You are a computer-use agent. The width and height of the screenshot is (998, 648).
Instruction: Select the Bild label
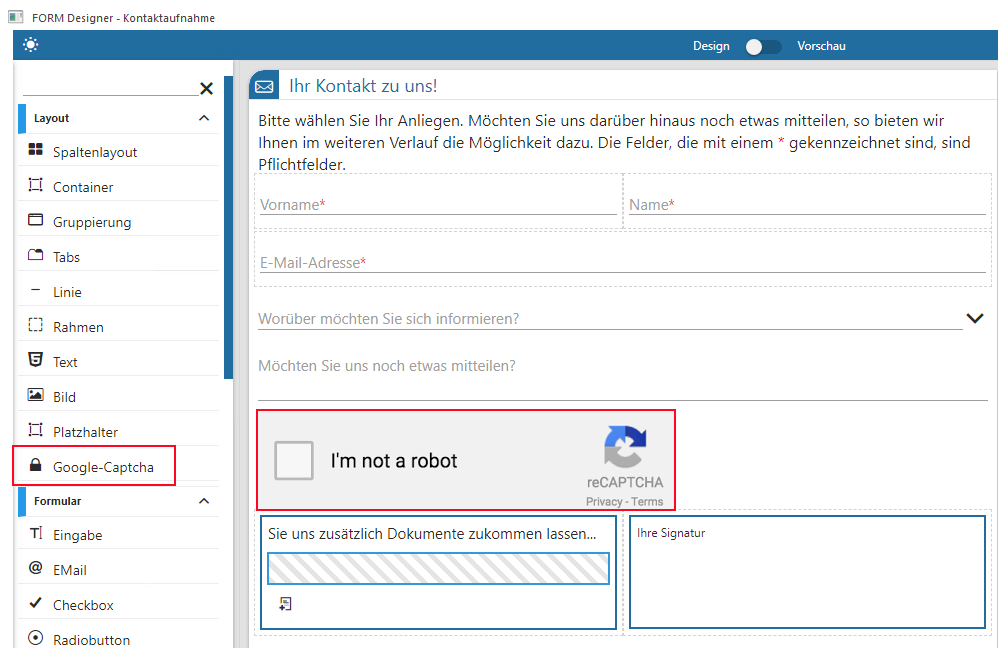(x=64, y=397)
